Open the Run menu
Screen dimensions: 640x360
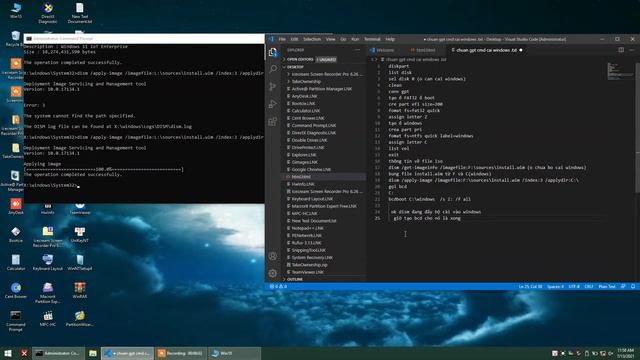coord(355,39)
